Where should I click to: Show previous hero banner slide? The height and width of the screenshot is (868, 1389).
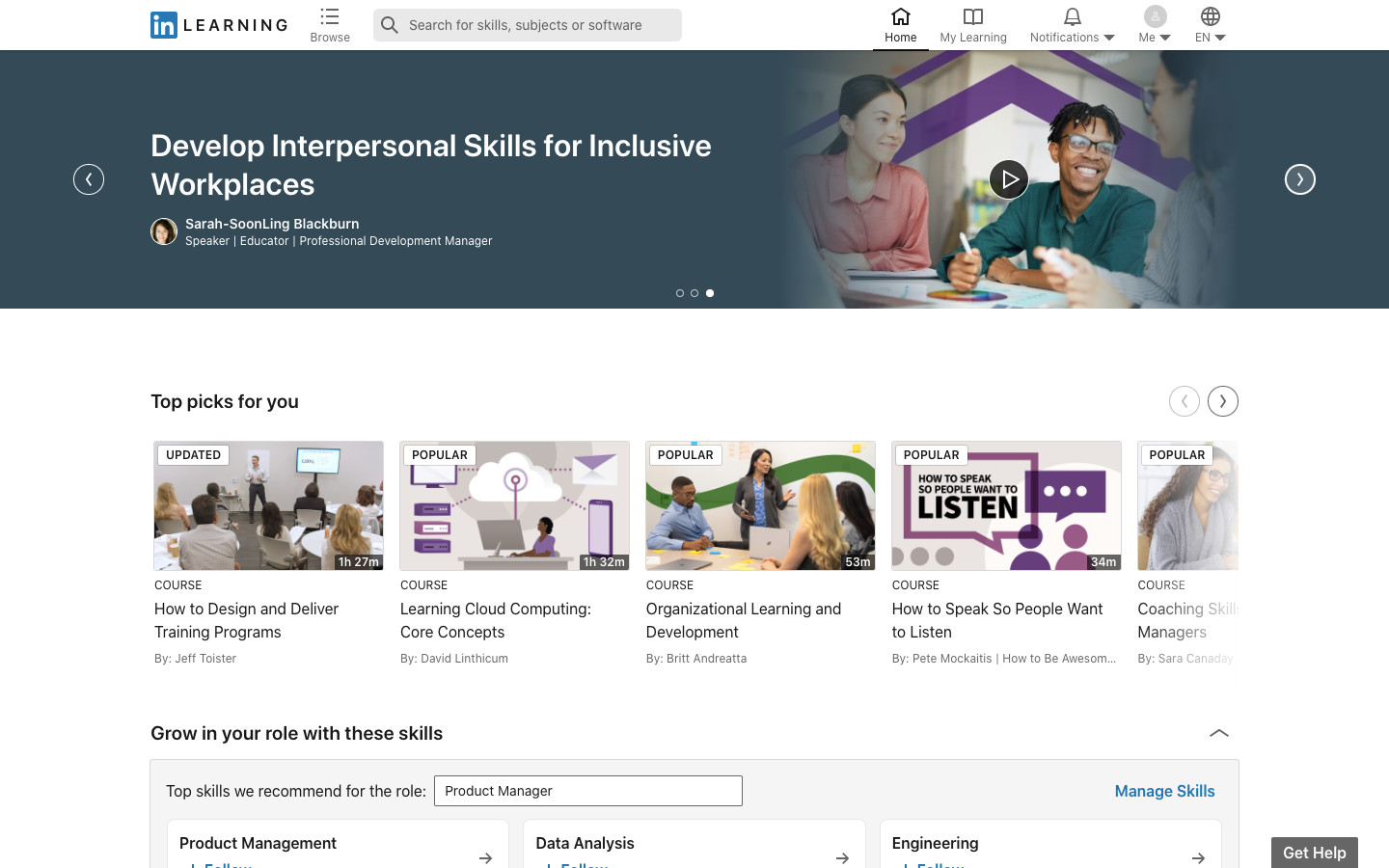tap(89, 179)
